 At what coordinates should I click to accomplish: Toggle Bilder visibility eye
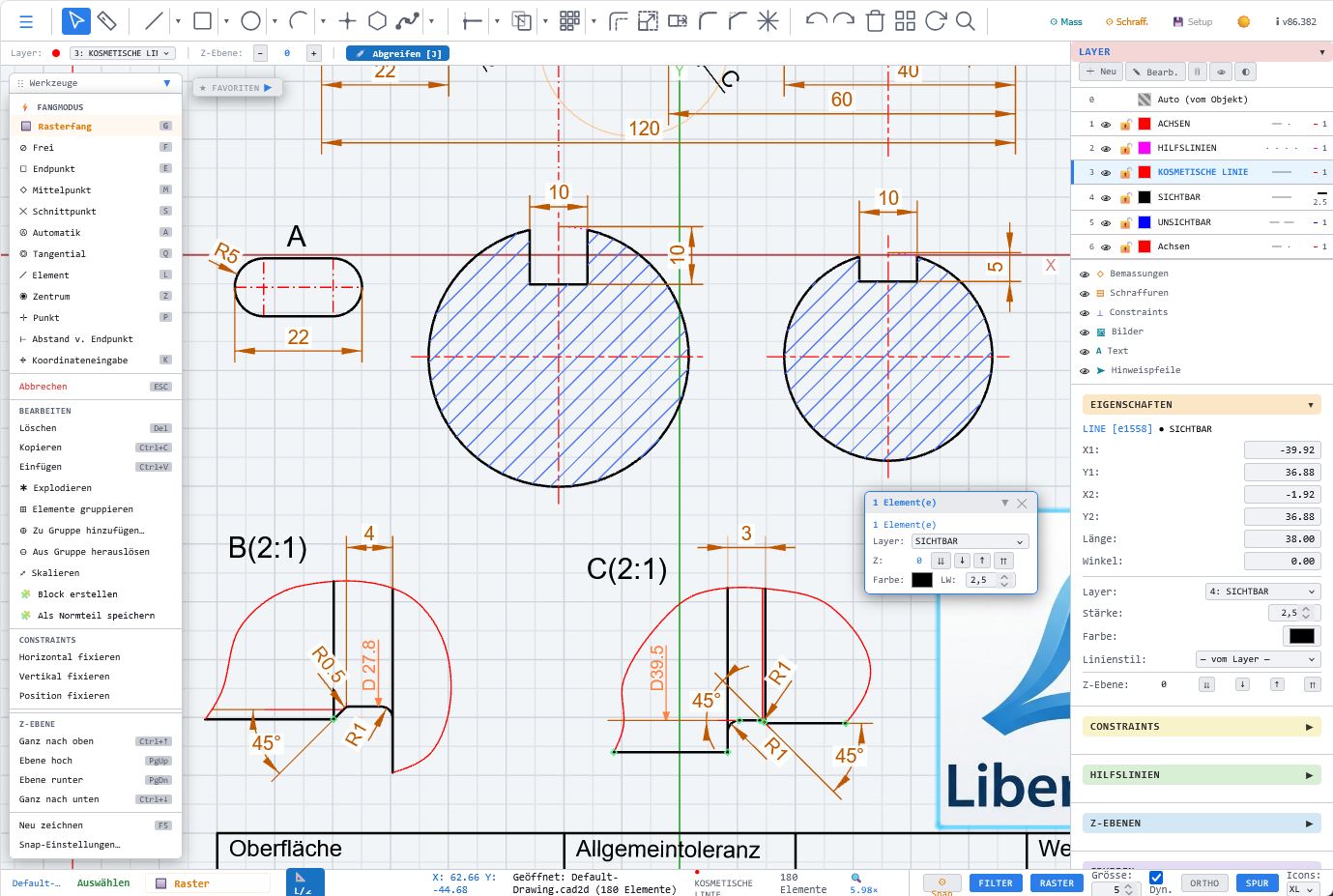pyautogui.click(x=1085, y=332)
